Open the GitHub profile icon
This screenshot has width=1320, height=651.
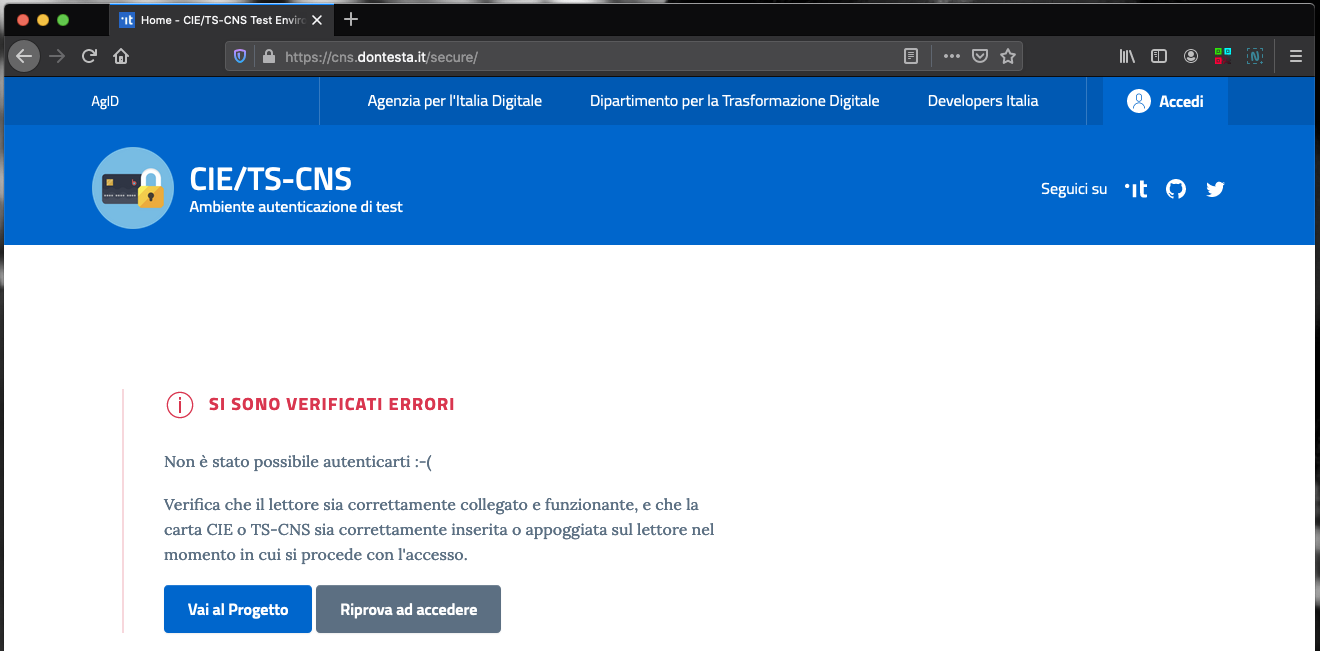point(1175,188)
